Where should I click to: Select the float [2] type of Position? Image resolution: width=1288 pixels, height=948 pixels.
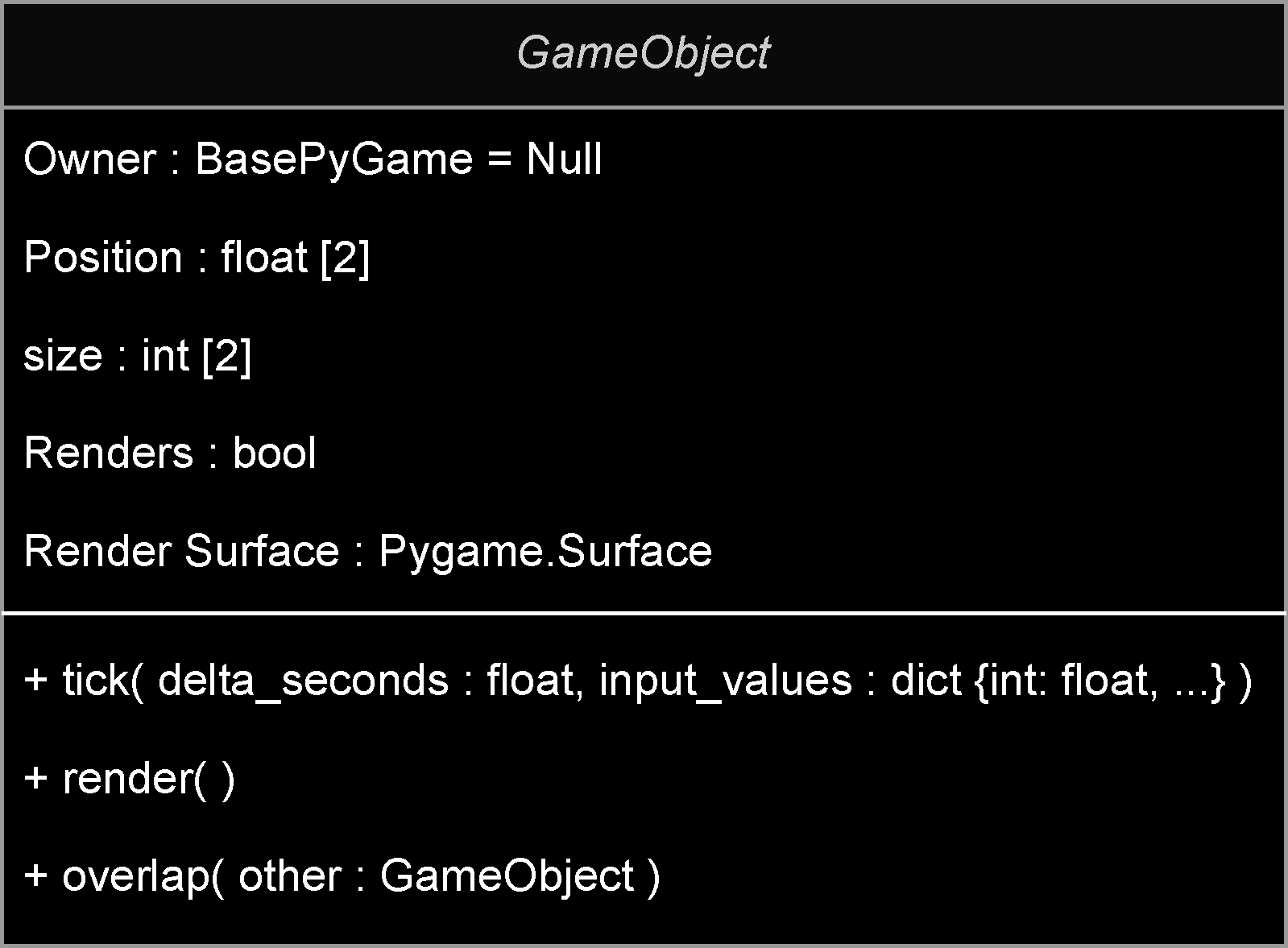click(x=295, y=258)
